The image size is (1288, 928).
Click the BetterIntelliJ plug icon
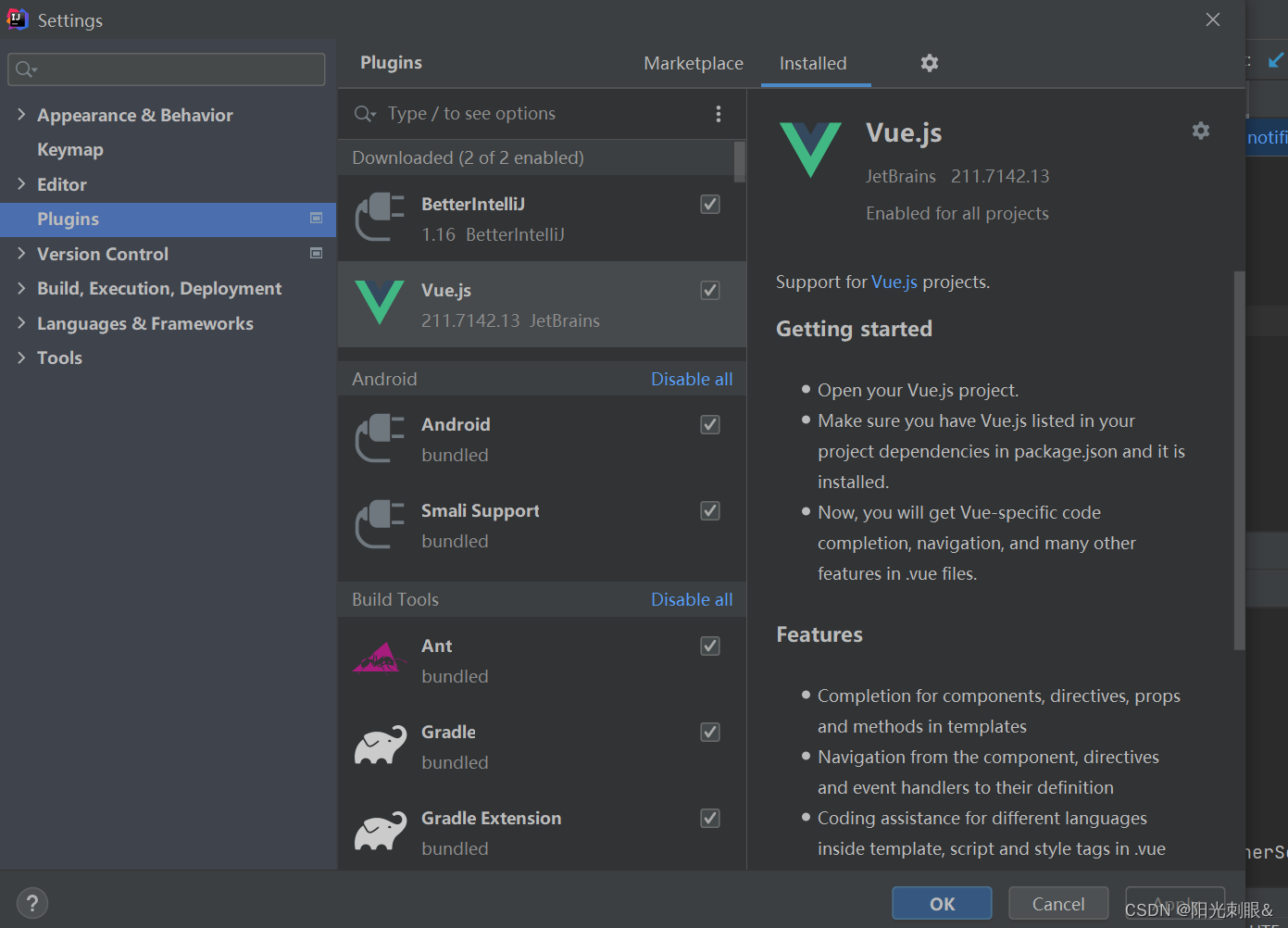380,217
